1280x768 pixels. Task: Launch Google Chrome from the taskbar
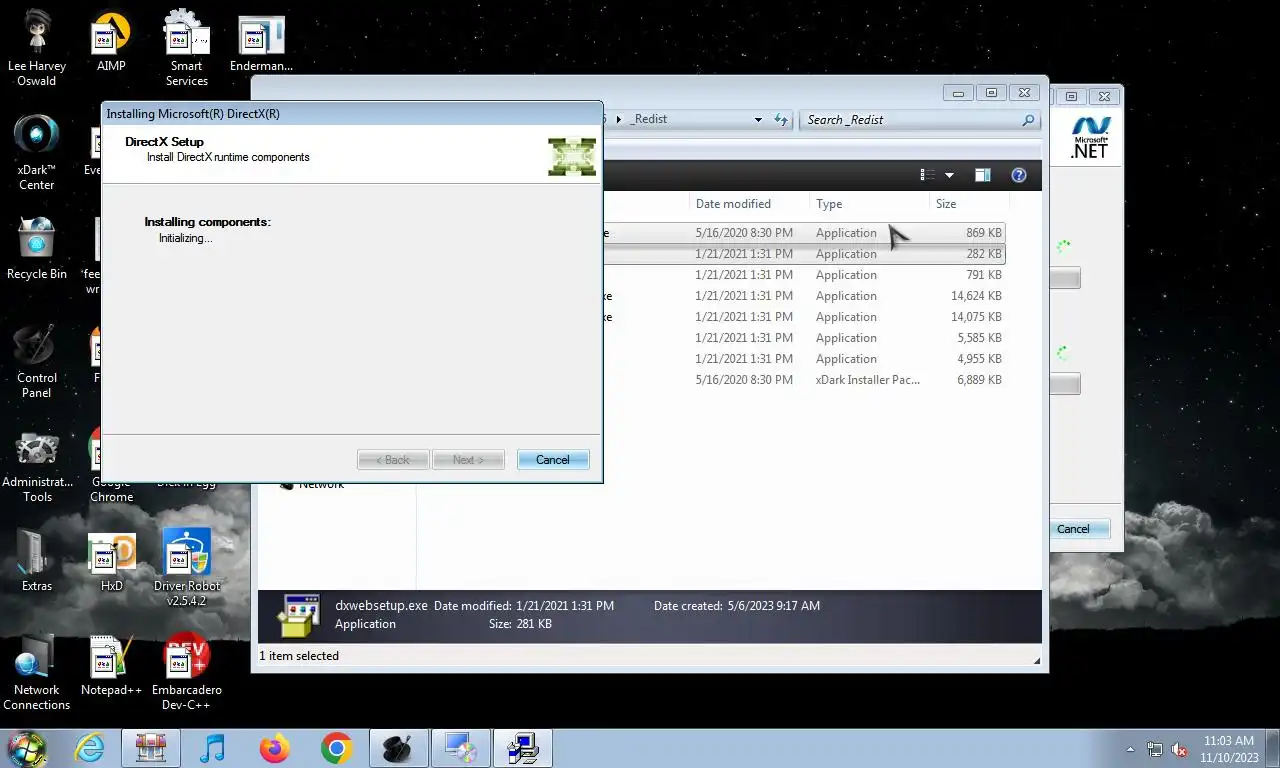[336, 748]
